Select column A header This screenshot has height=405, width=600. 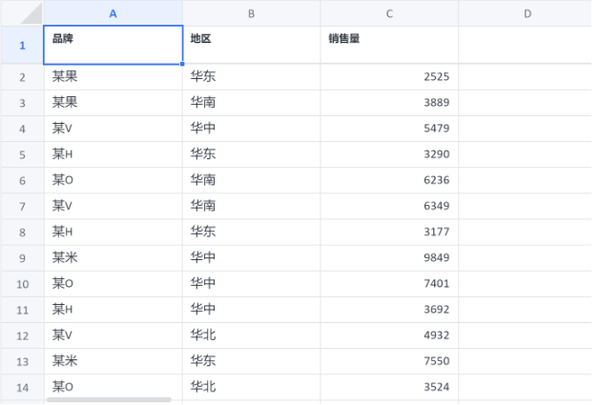click(113, 13)
